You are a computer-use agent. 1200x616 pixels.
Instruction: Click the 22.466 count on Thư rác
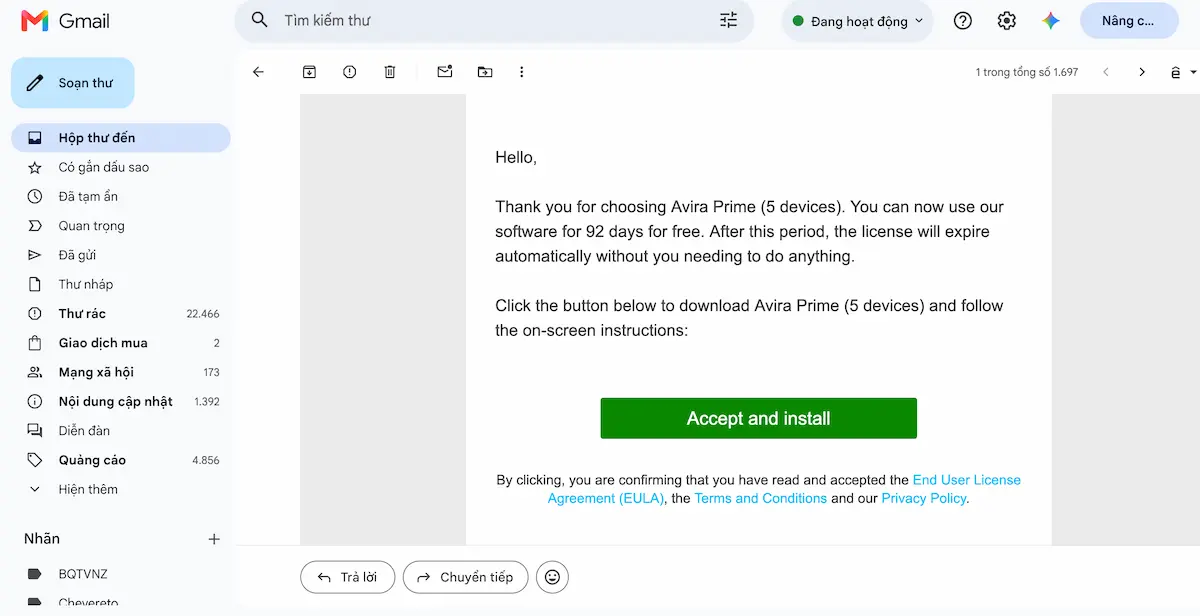click(203, 314)
